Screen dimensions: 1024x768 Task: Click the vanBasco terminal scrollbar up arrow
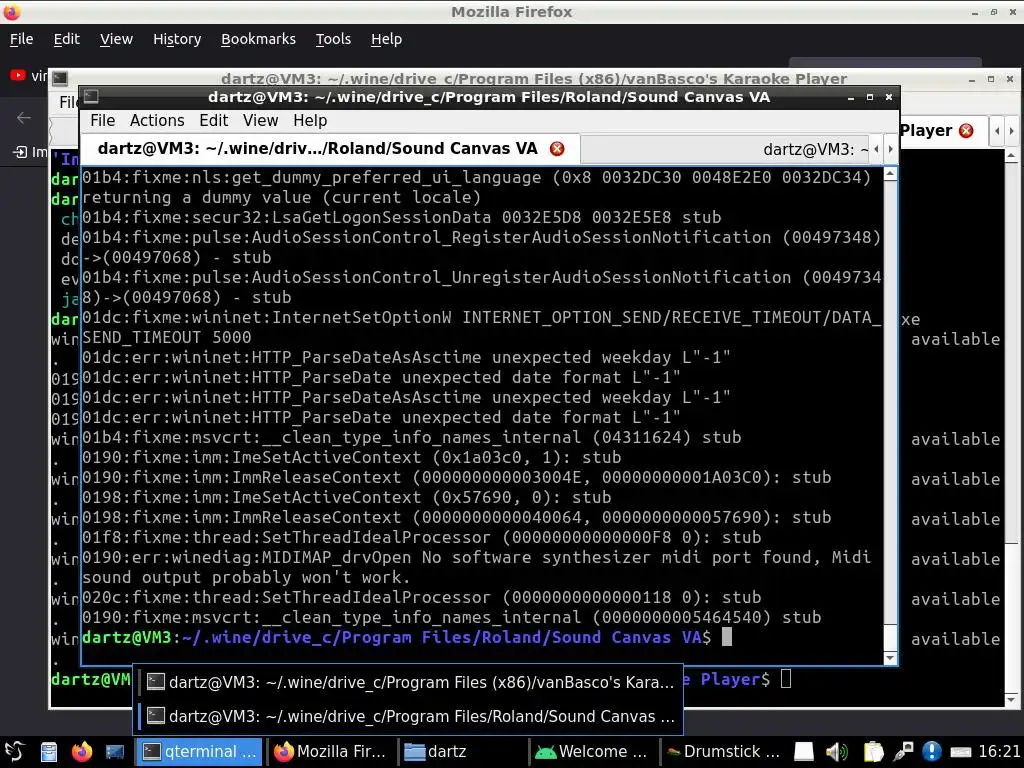[x=1011, y=155]
